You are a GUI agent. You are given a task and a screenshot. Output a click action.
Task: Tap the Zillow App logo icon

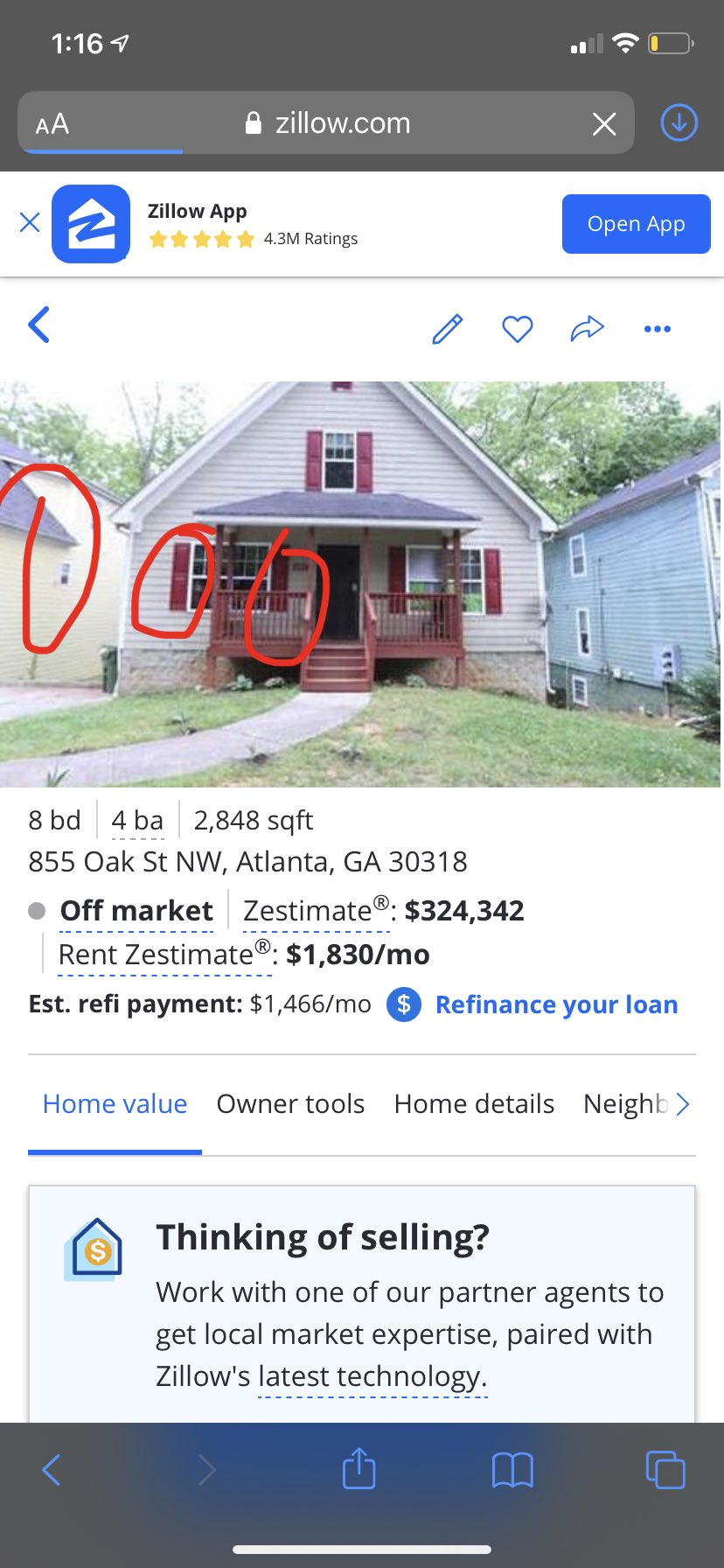tap(91, 224)
